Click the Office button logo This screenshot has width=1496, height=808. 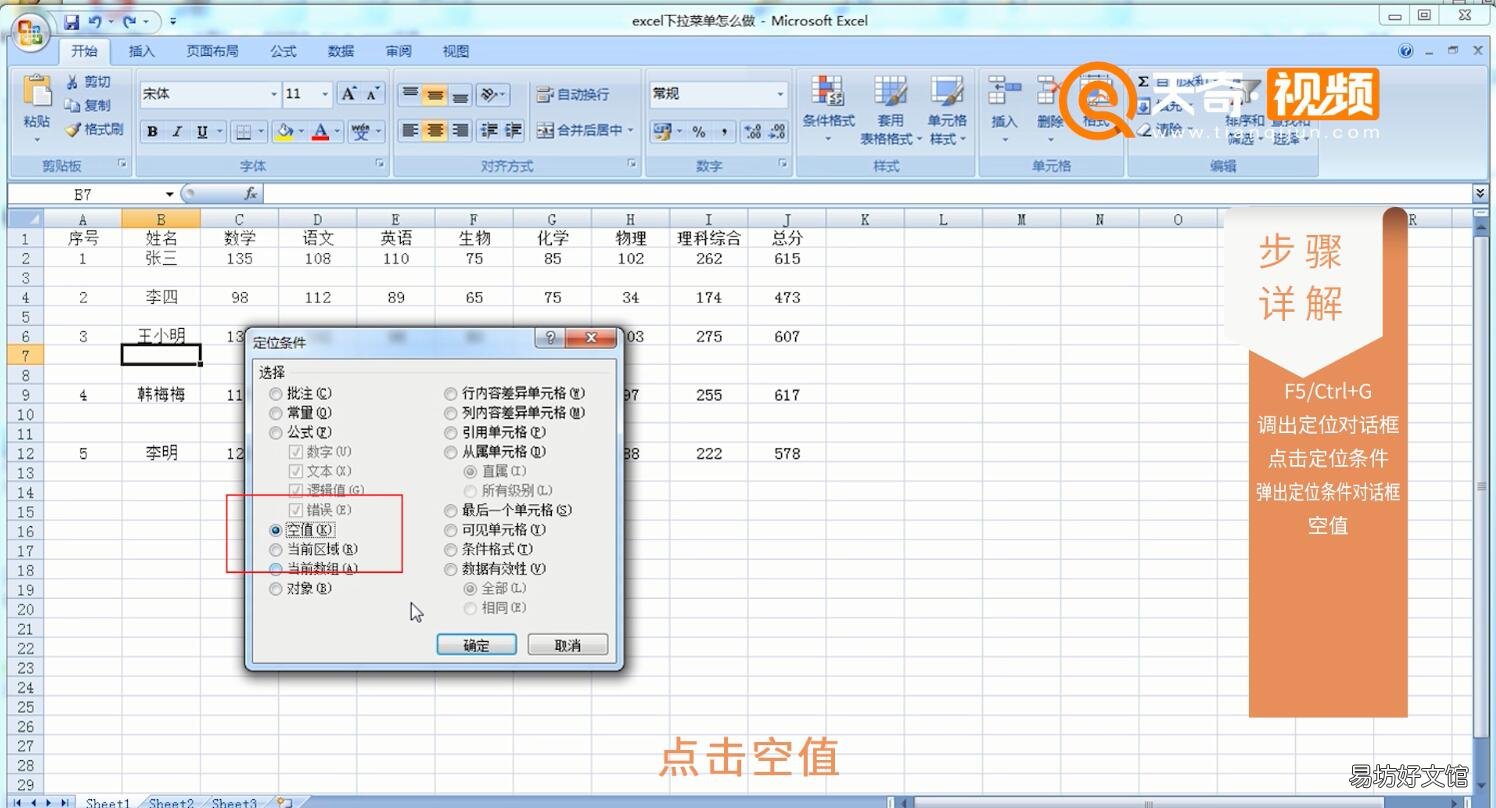[x=31, y=32]
